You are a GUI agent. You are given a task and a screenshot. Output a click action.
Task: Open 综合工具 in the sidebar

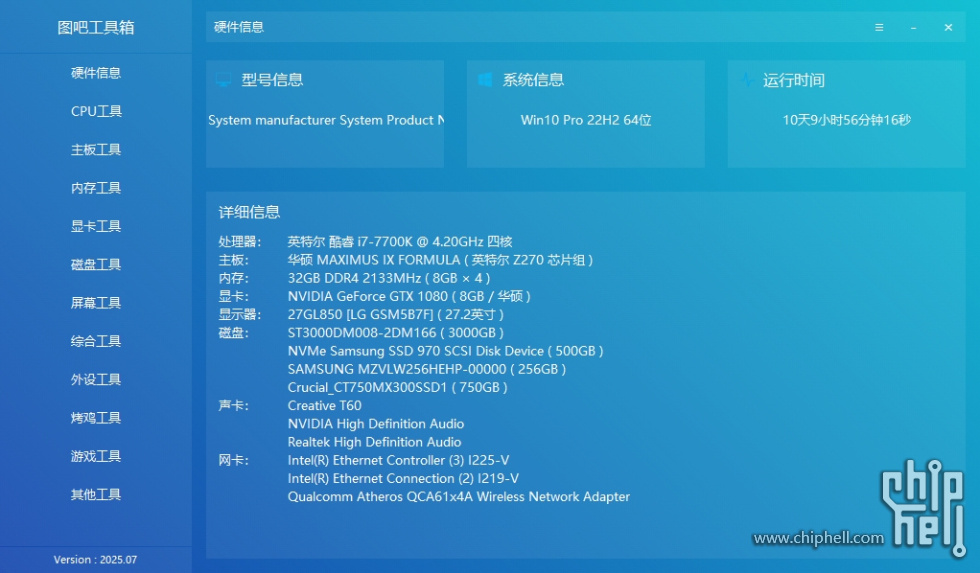pos(96,341)
